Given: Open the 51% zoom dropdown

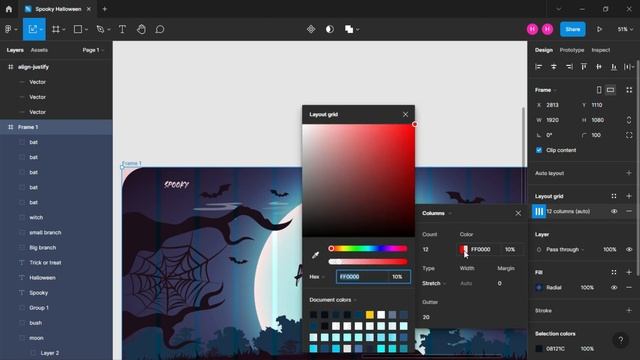Looking at the screenshot, I should tap(625, 29).
